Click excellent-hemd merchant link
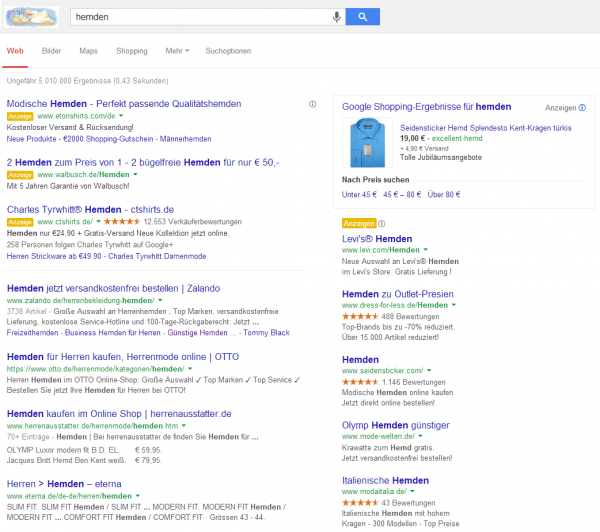Image resolution: width=600 pixels, height=532 pixels. (x=457, y=139)
